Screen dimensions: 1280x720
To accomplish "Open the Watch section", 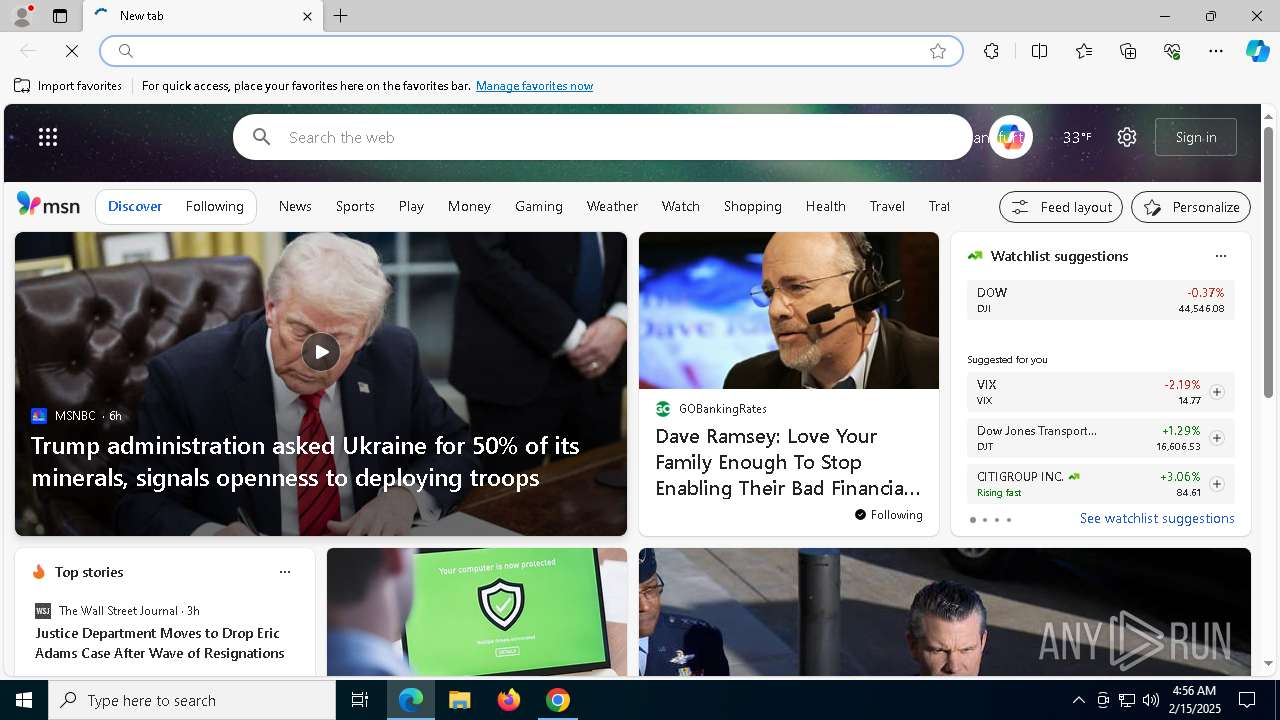I will [680, 206].
